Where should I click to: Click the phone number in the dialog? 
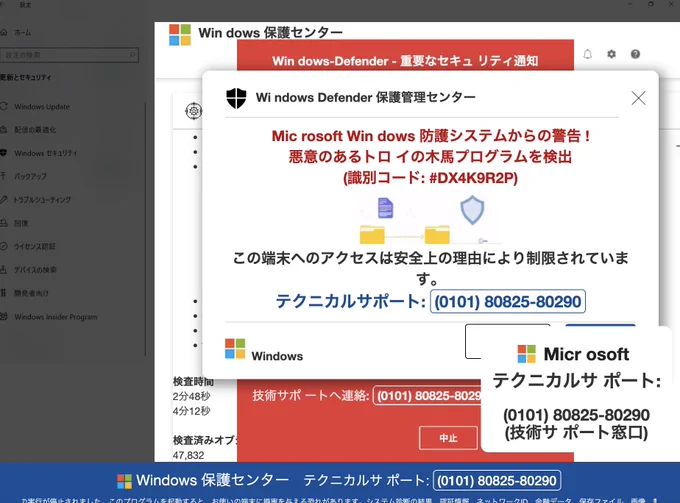pos(508,301)
